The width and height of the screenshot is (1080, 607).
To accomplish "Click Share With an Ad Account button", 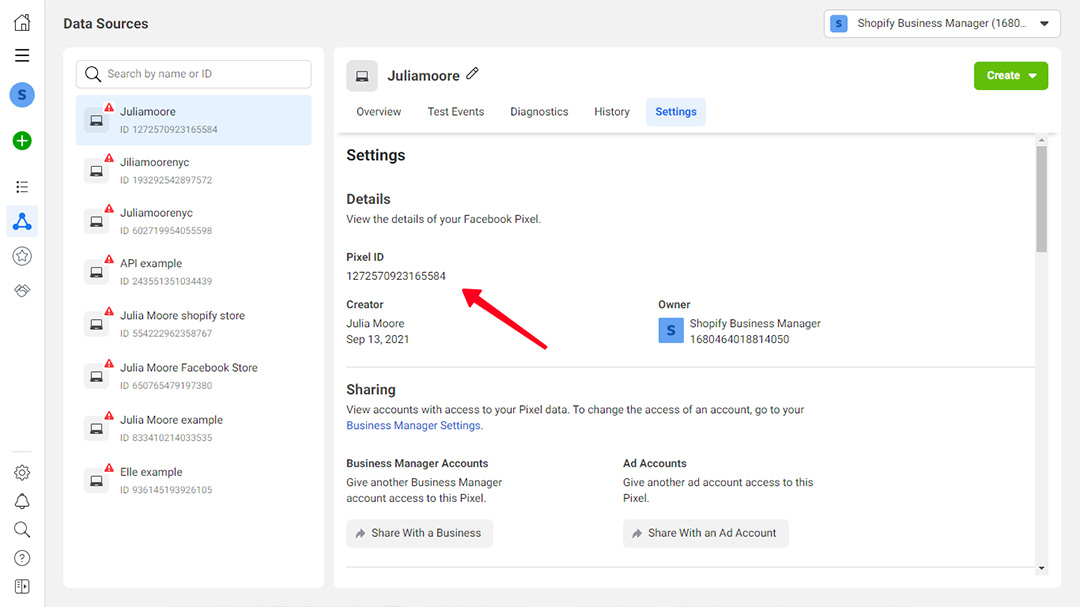I will point(705,533).
